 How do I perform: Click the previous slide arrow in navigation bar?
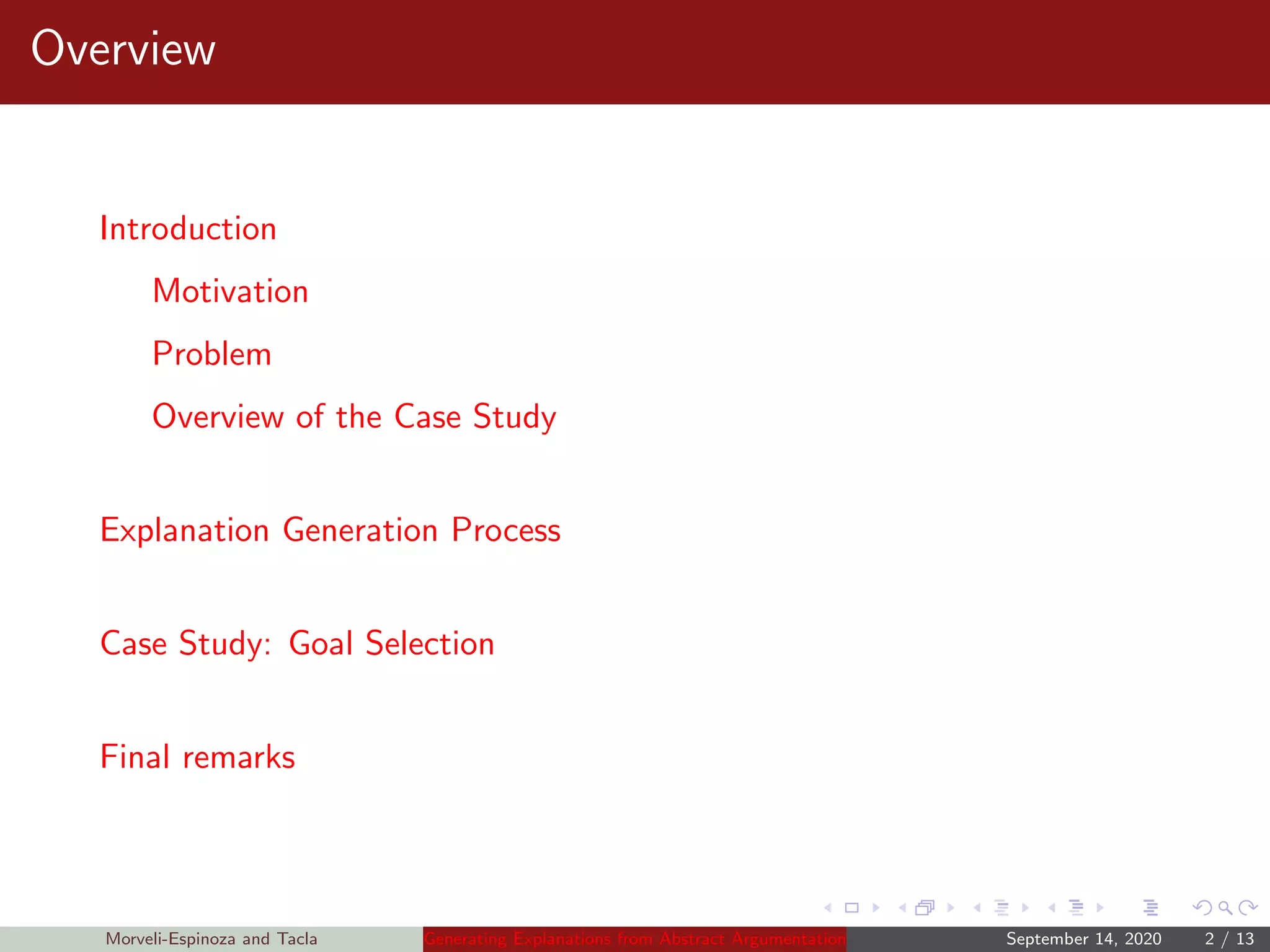pos(828,908)
